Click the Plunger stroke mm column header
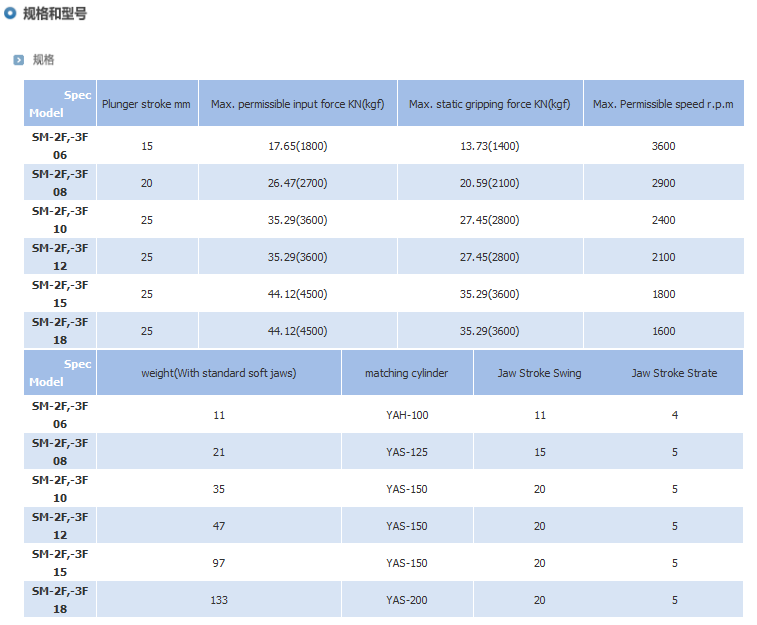This screenshot has height=625, width=757. (x=146, y=104)
